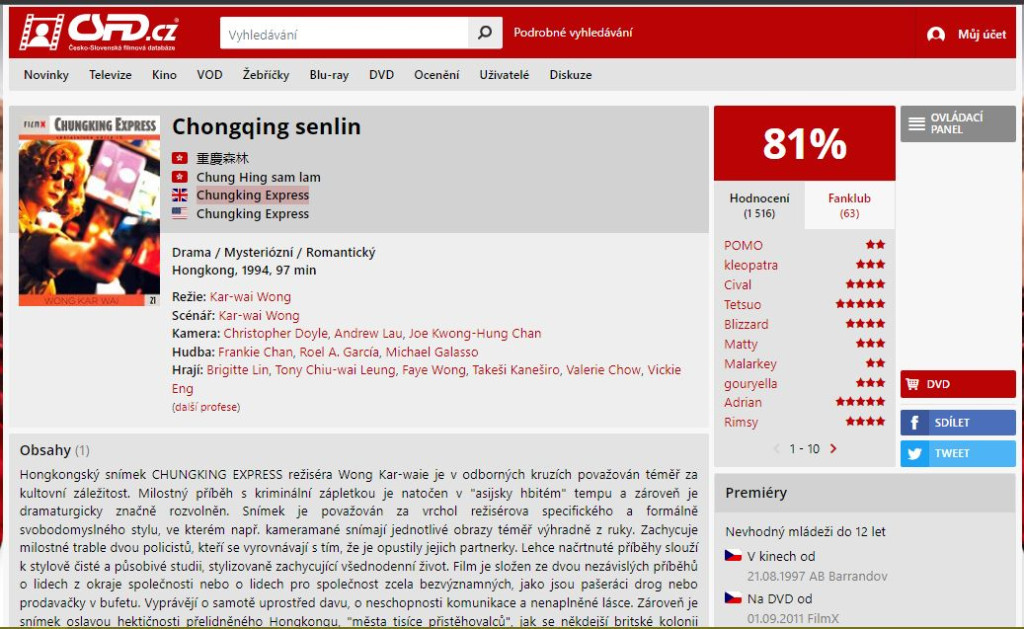
Task: Open Roel A. García link
Action: (339, 352)
